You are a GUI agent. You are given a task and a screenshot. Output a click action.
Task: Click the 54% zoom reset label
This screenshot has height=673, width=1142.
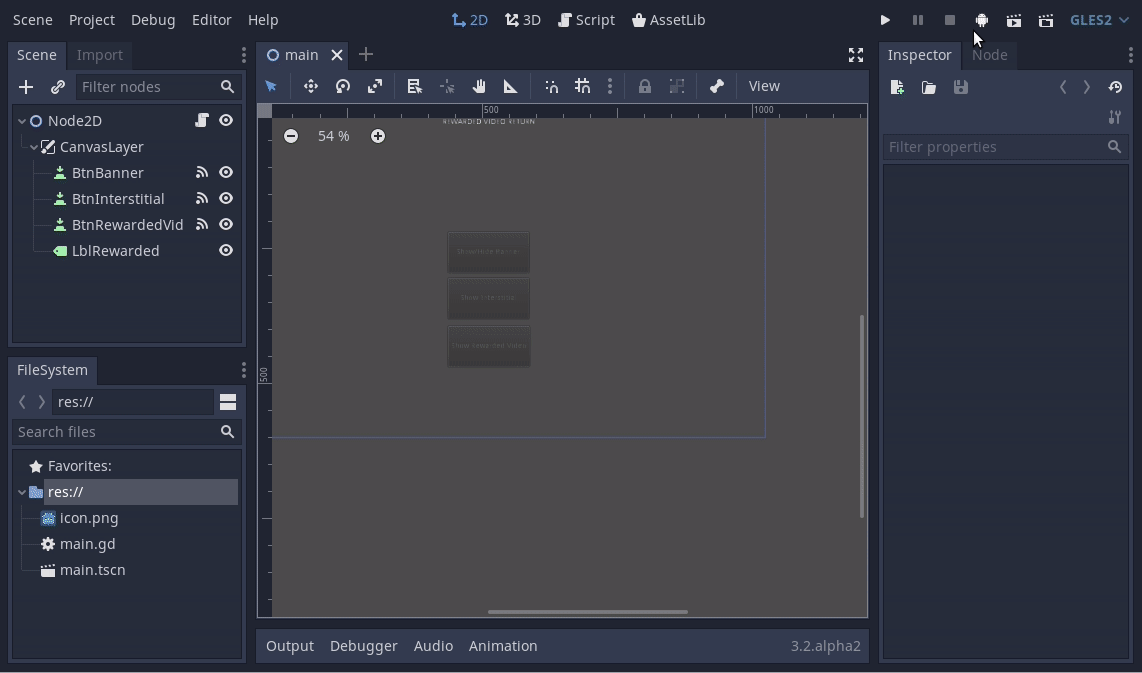[x=333, y=136]
